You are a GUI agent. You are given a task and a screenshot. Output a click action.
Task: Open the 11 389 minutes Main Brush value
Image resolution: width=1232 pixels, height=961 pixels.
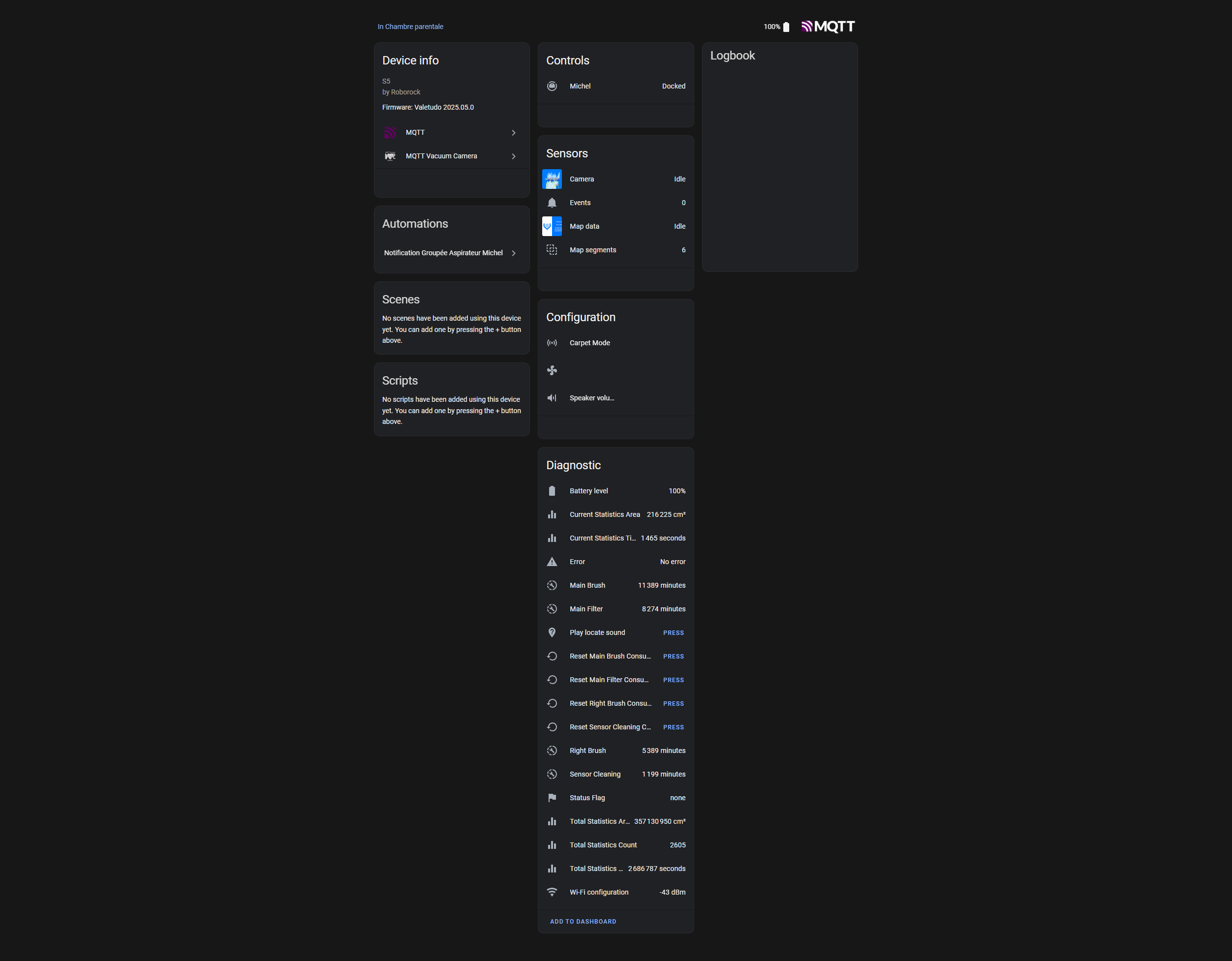pos(662,586)
